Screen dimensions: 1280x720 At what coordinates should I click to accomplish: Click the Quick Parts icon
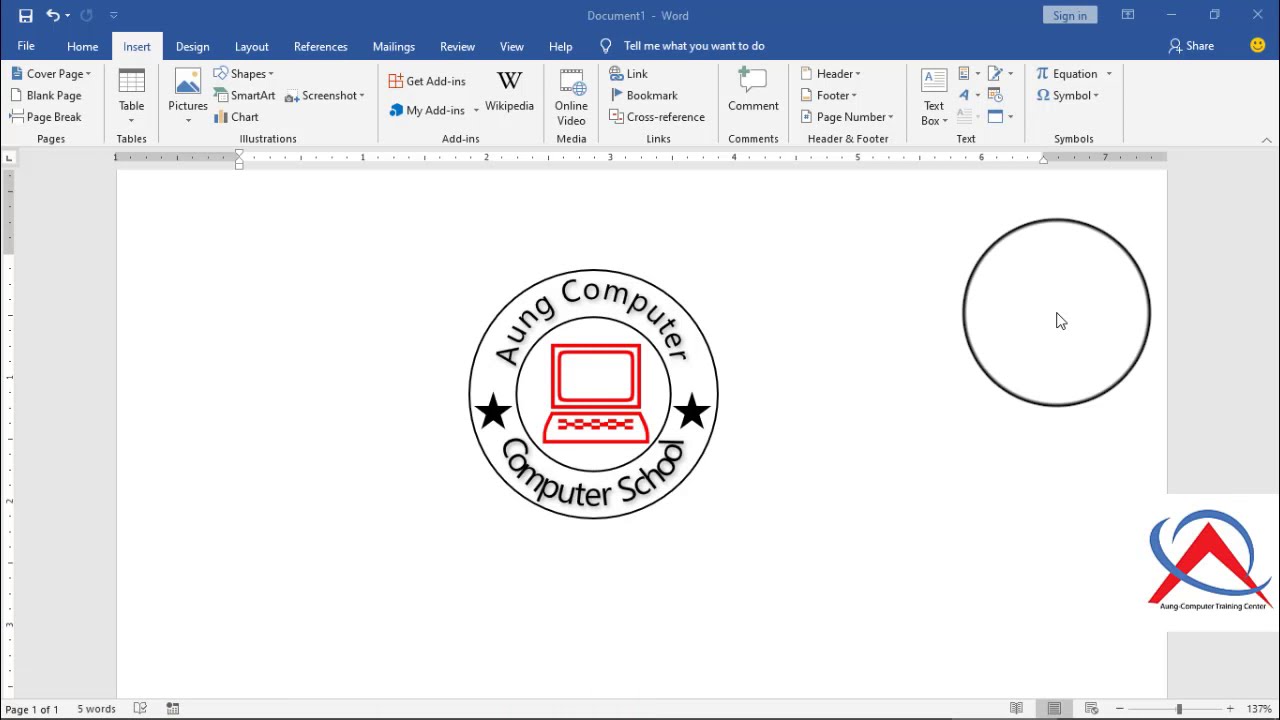click(964, 74)
